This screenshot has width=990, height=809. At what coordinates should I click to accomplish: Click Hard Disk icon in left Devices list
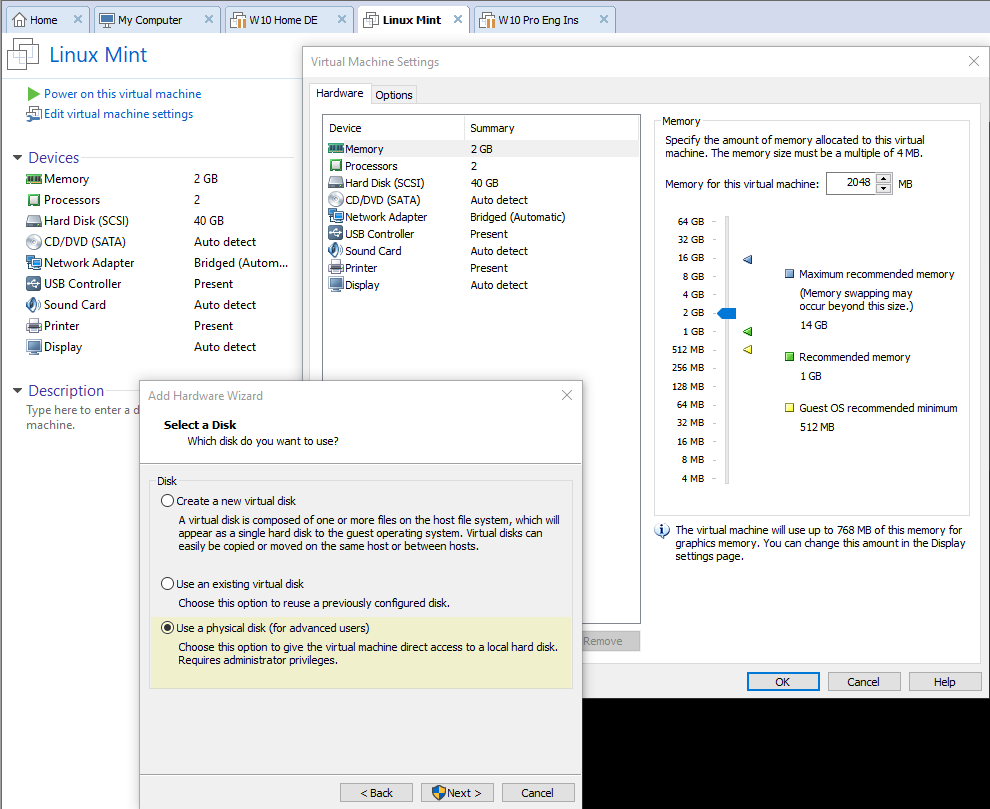point(33,221)
